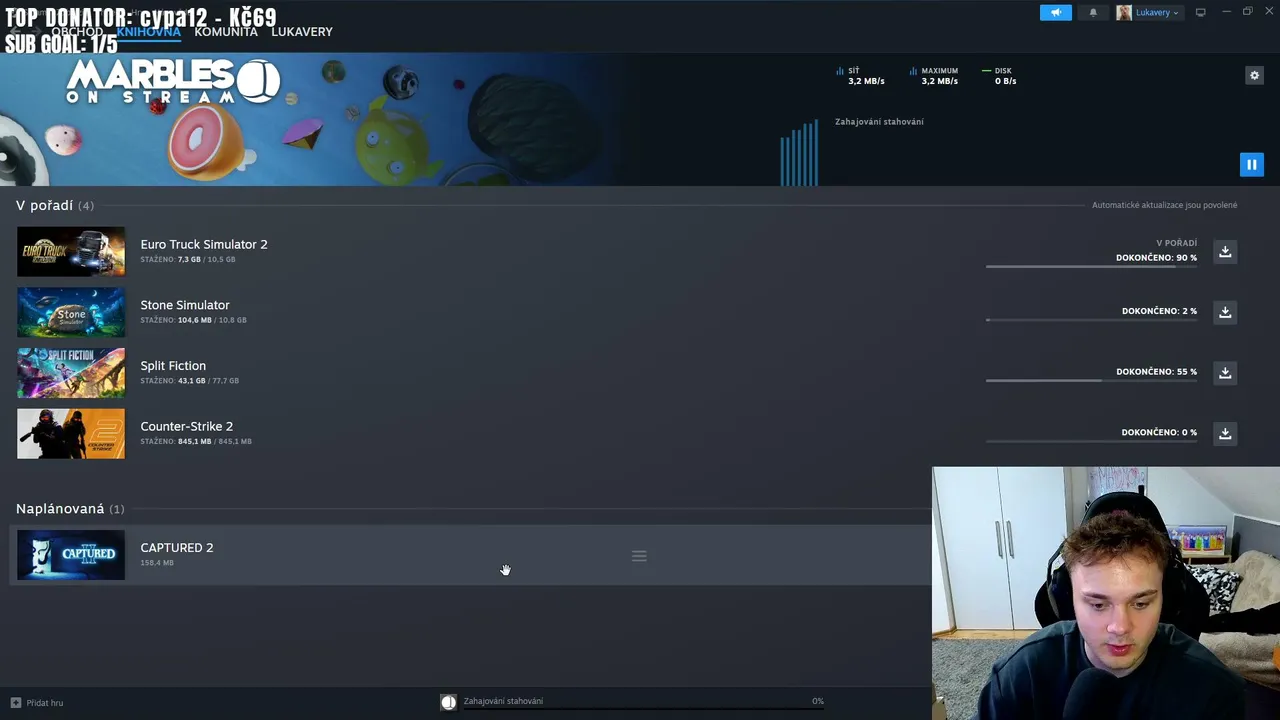Image resolution: width=1280 pixels, height=720 pixels.
Task: Open the KOMUNITA tab
Action: pyautogui.click(x=226, y=32)
